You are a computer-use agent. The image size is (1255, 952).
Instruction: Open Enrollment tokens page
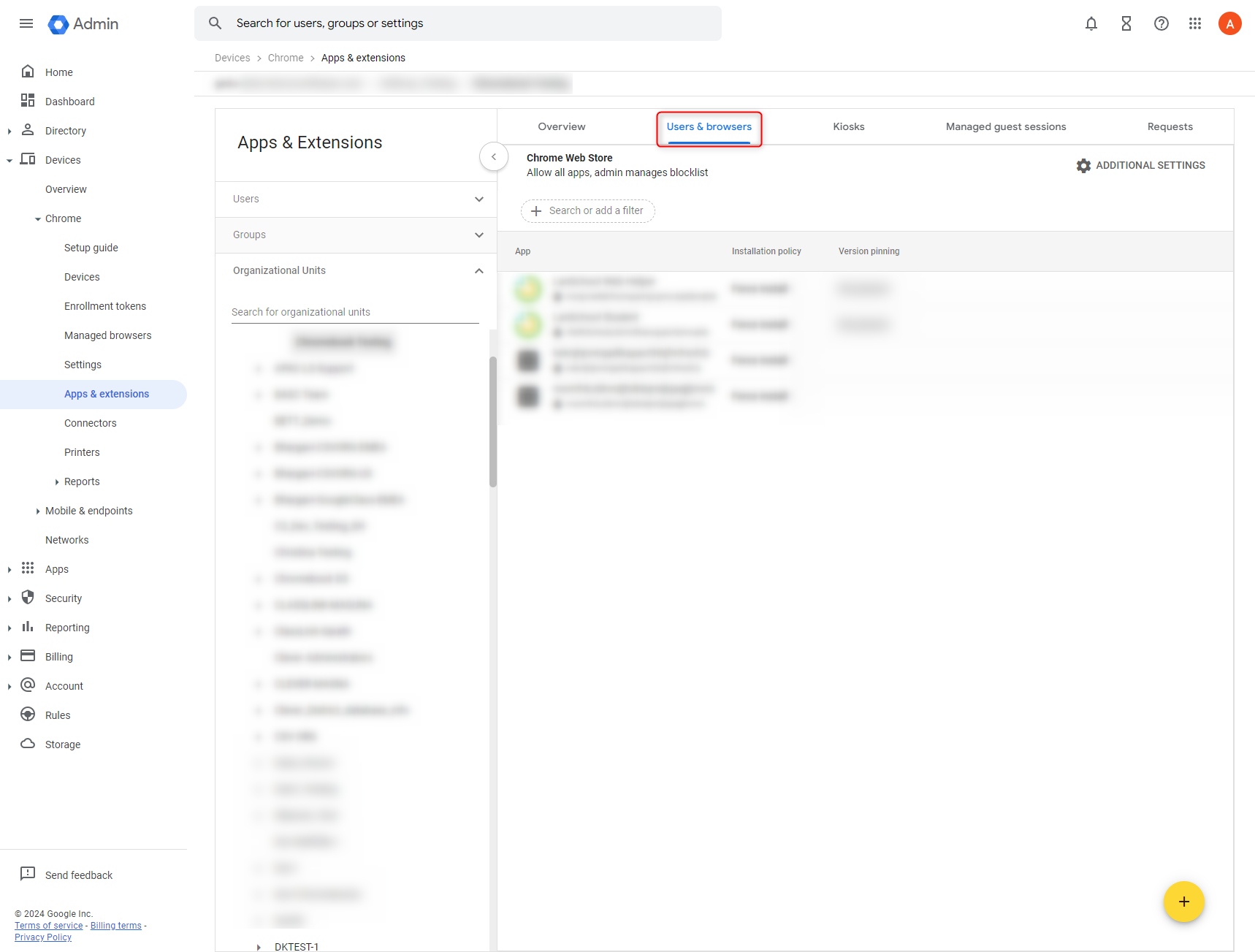click(105, 306)
